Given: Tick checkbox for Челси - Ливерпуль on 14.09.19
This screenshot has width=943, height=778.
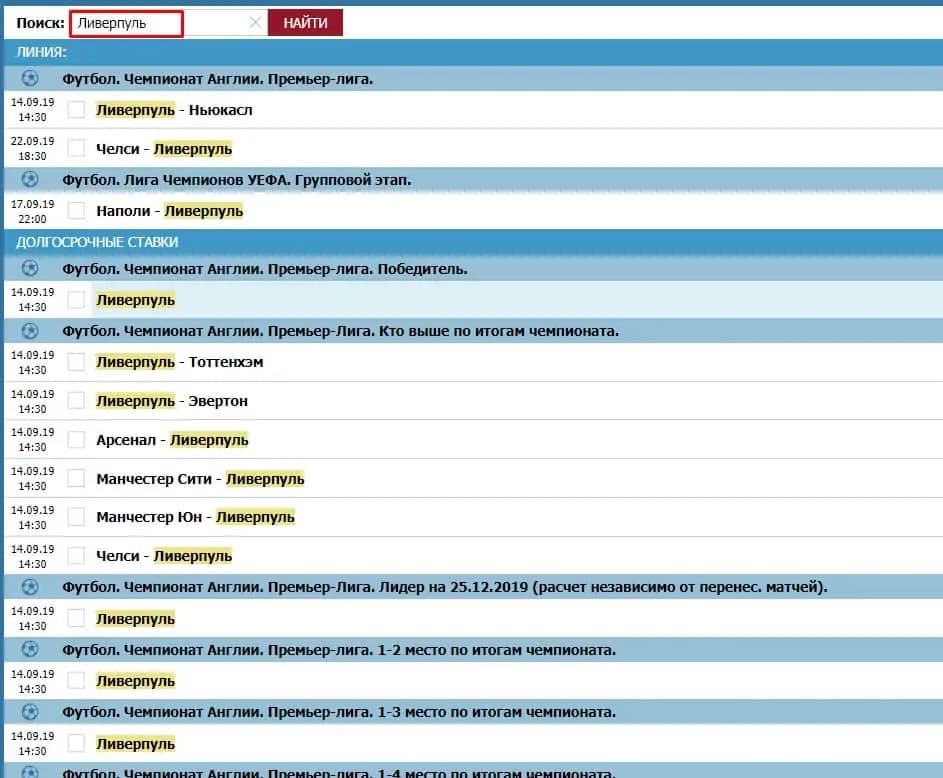Looking at the screenshot, I should pyautogui.click(x=76, y=556).
